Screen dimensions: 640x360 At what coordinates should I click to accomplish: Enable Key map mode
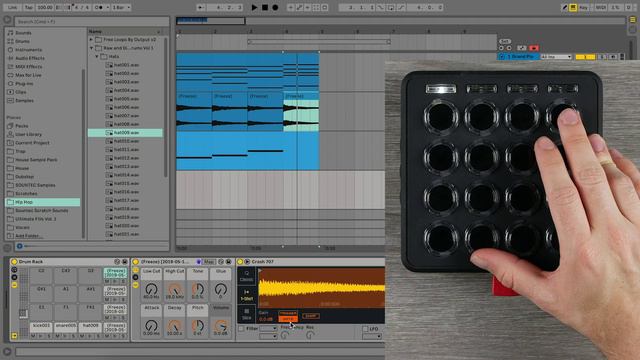584,7
